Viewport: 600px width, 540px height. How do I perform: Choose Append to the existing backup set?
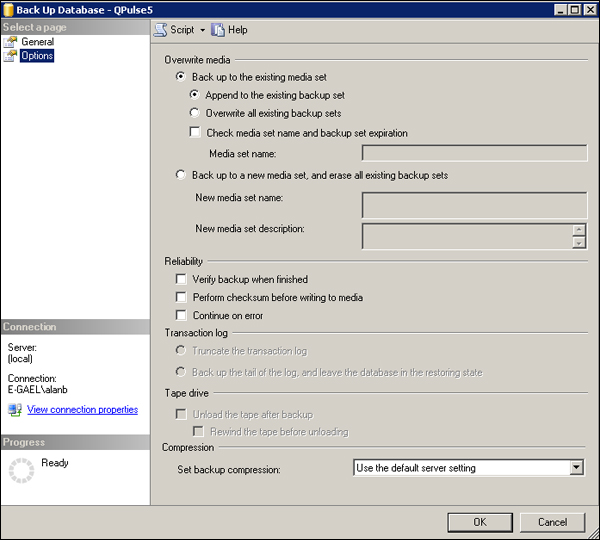pos(194,94)
